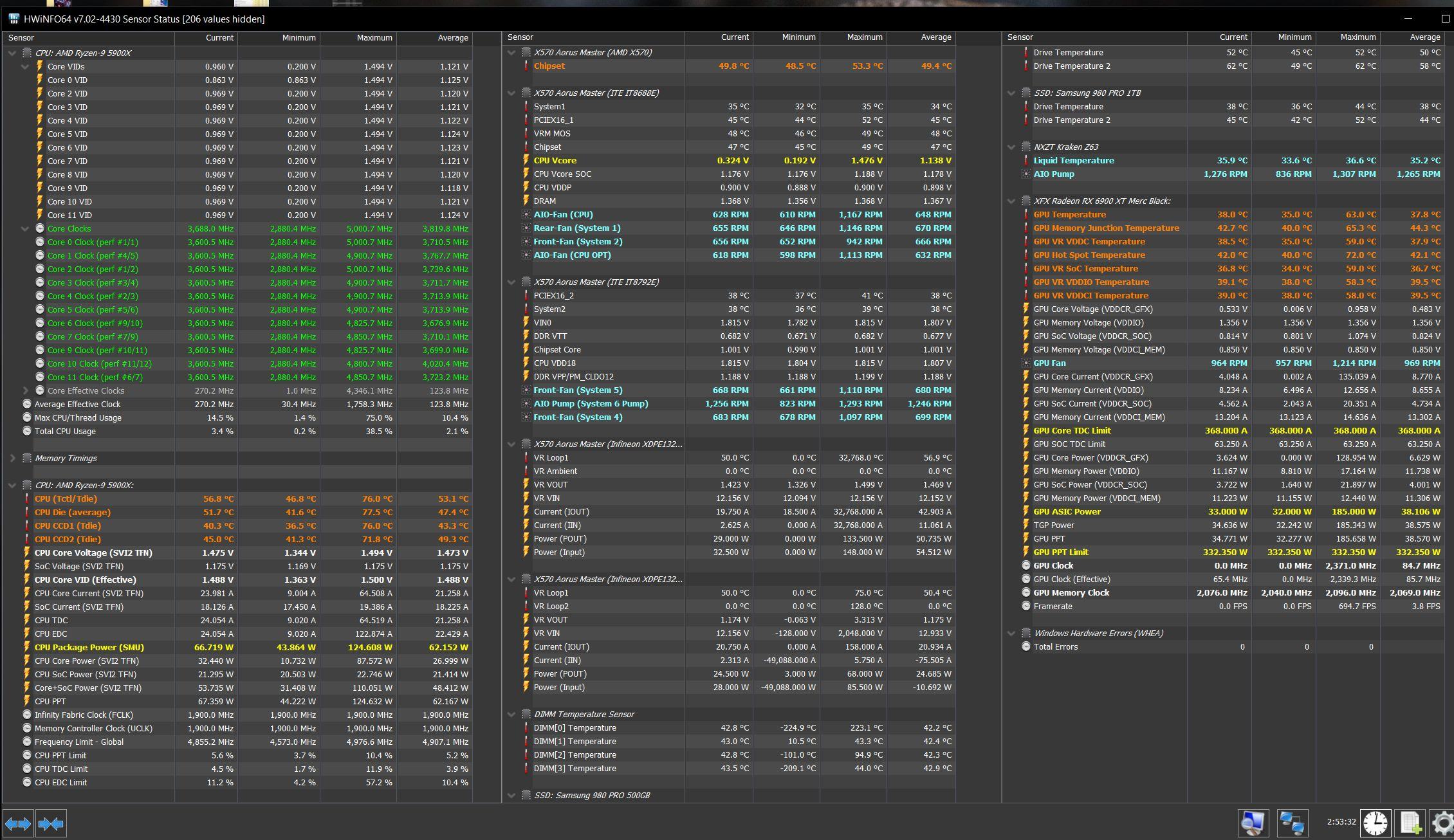Viewport: 1454px width, 840px height.
Task: Open the networked computers remote icon
Action: coord(1292,823)
